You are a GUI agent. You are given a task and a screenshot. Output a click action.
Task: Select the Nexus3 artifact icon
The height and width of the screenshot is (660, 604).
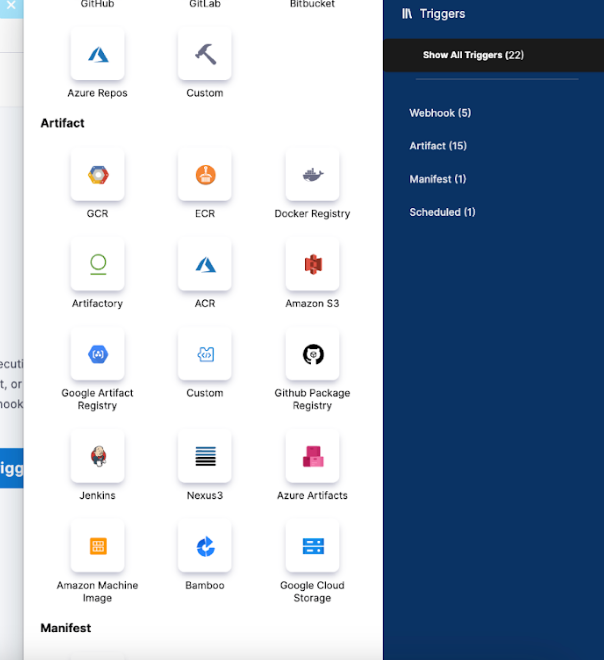[205, 457]
